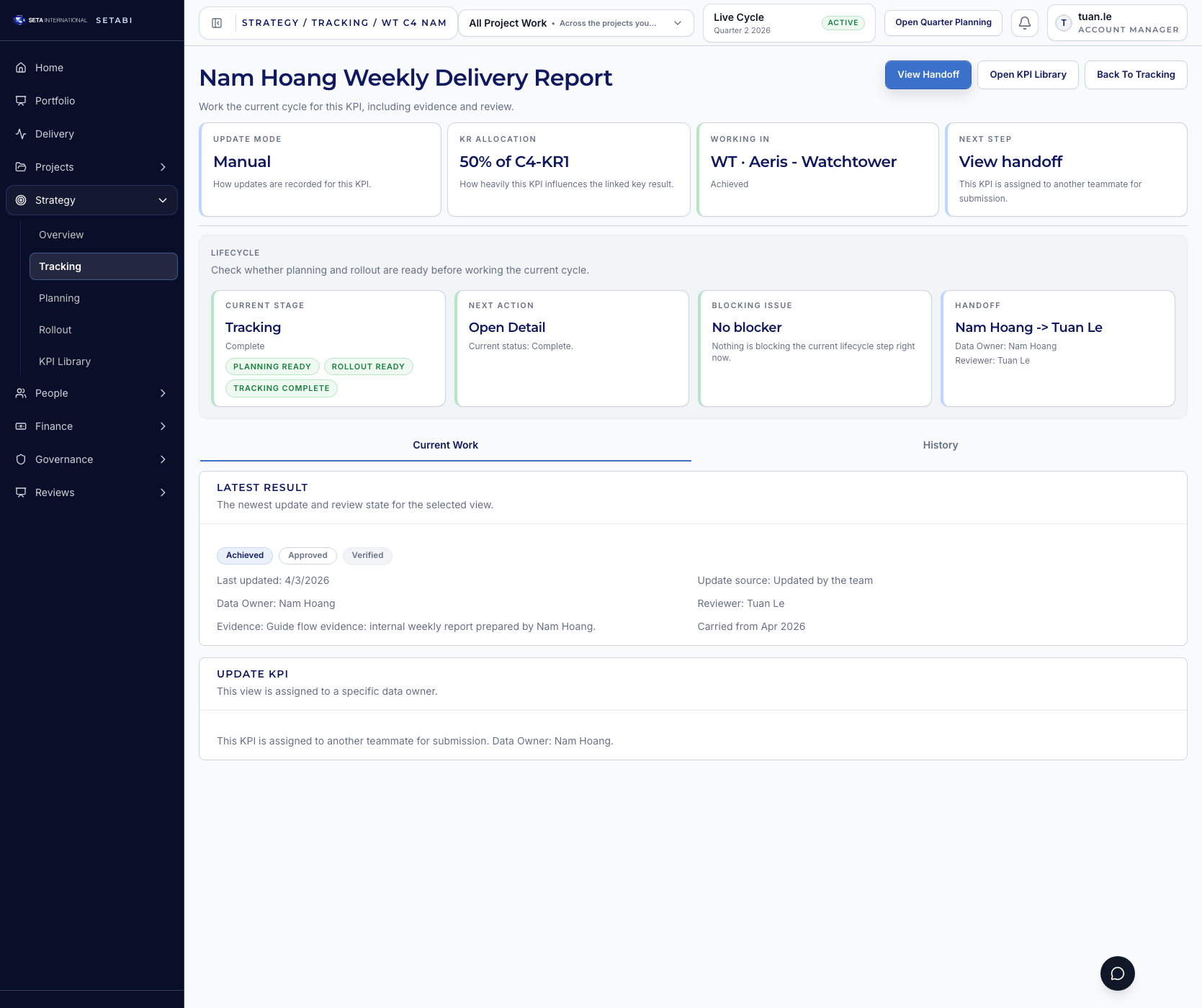Screen dimensions: 1202x1008
Task: Open the Rollout sidebar item
Action: tap(55, 330)
